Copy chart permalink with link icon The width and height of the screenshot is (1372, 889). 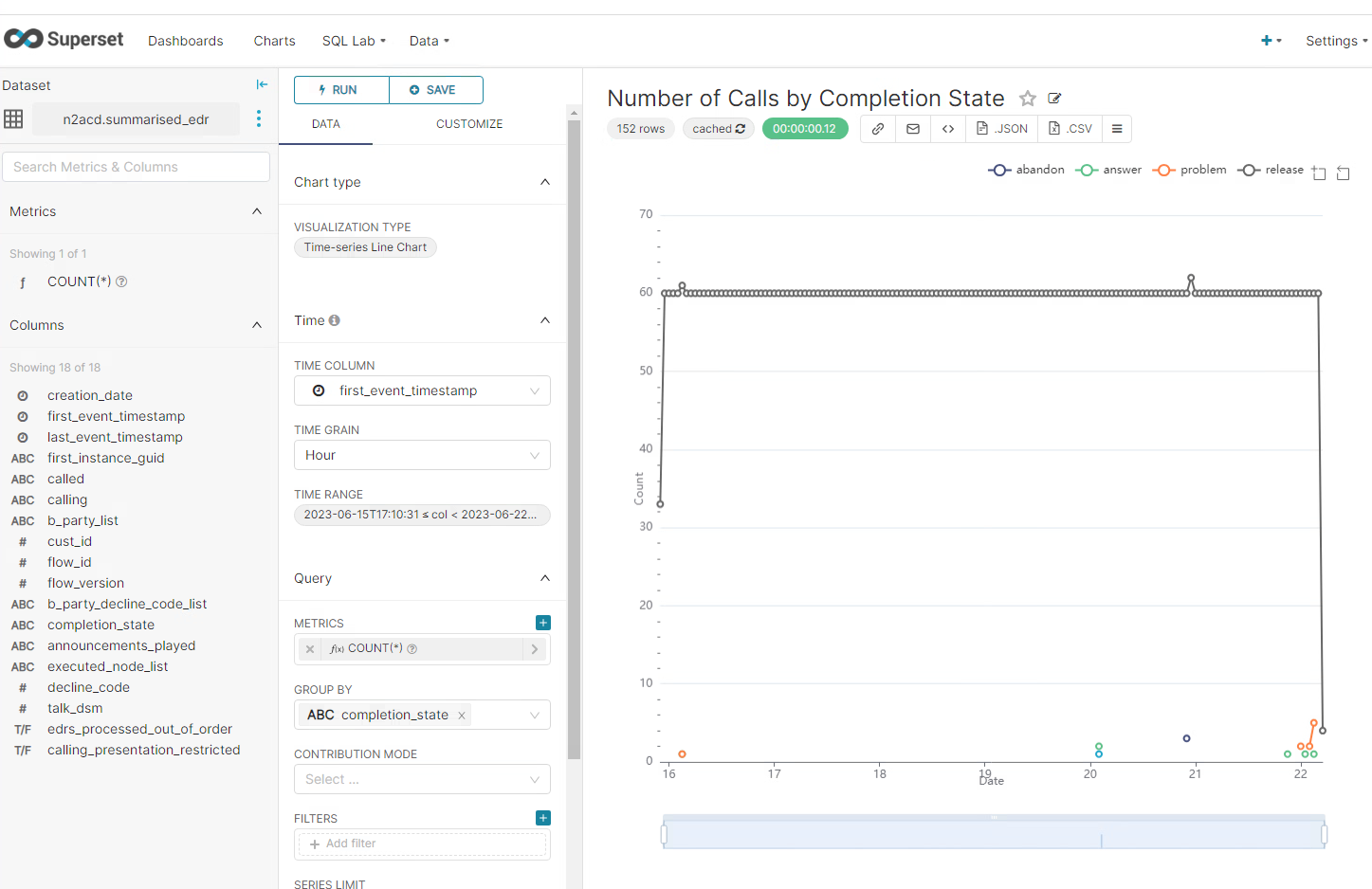878,129
